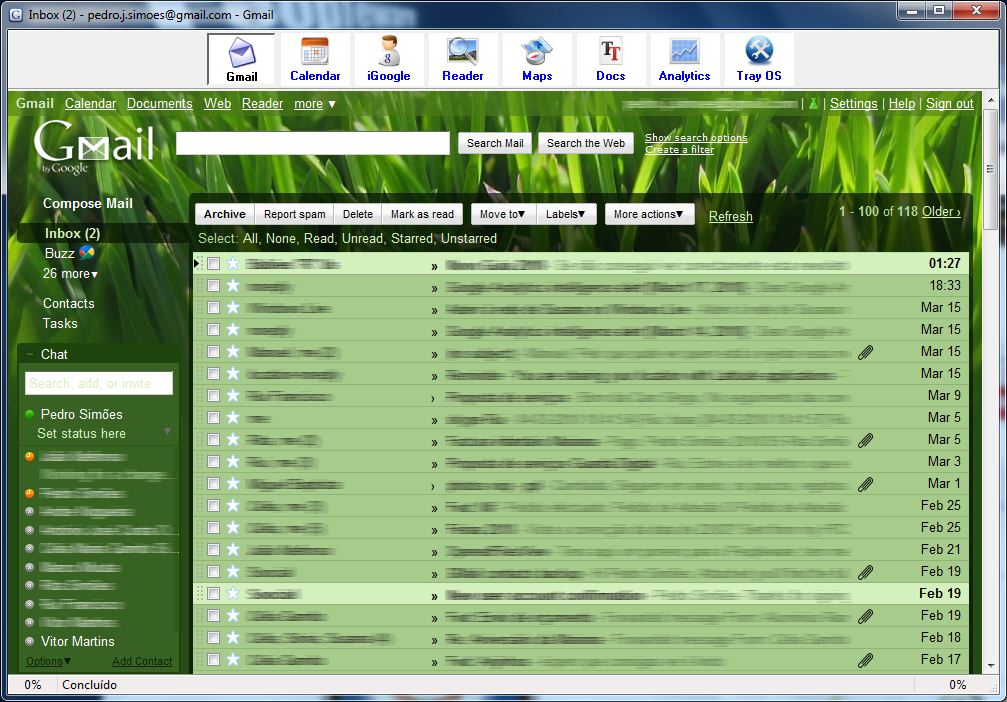Image resolution: width=1007 pixels, height=702 pixels.
Task: Click the status icon beside Vitor Martins
Action: [x=29, y=641]
